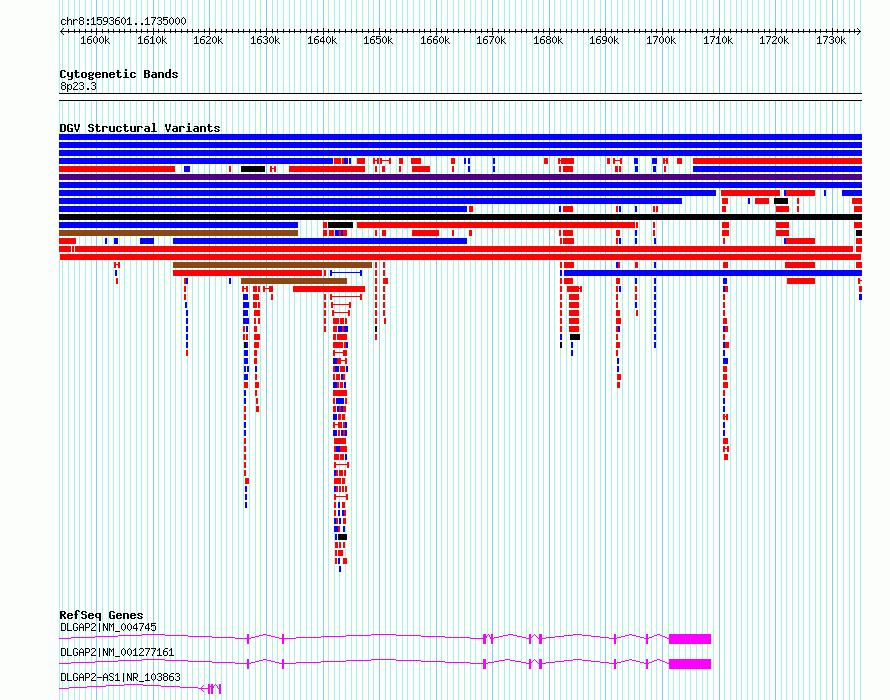Click the 8p23.3 band label
The width and height of the screenshot is (890, 700).
(x=78, y=86)
